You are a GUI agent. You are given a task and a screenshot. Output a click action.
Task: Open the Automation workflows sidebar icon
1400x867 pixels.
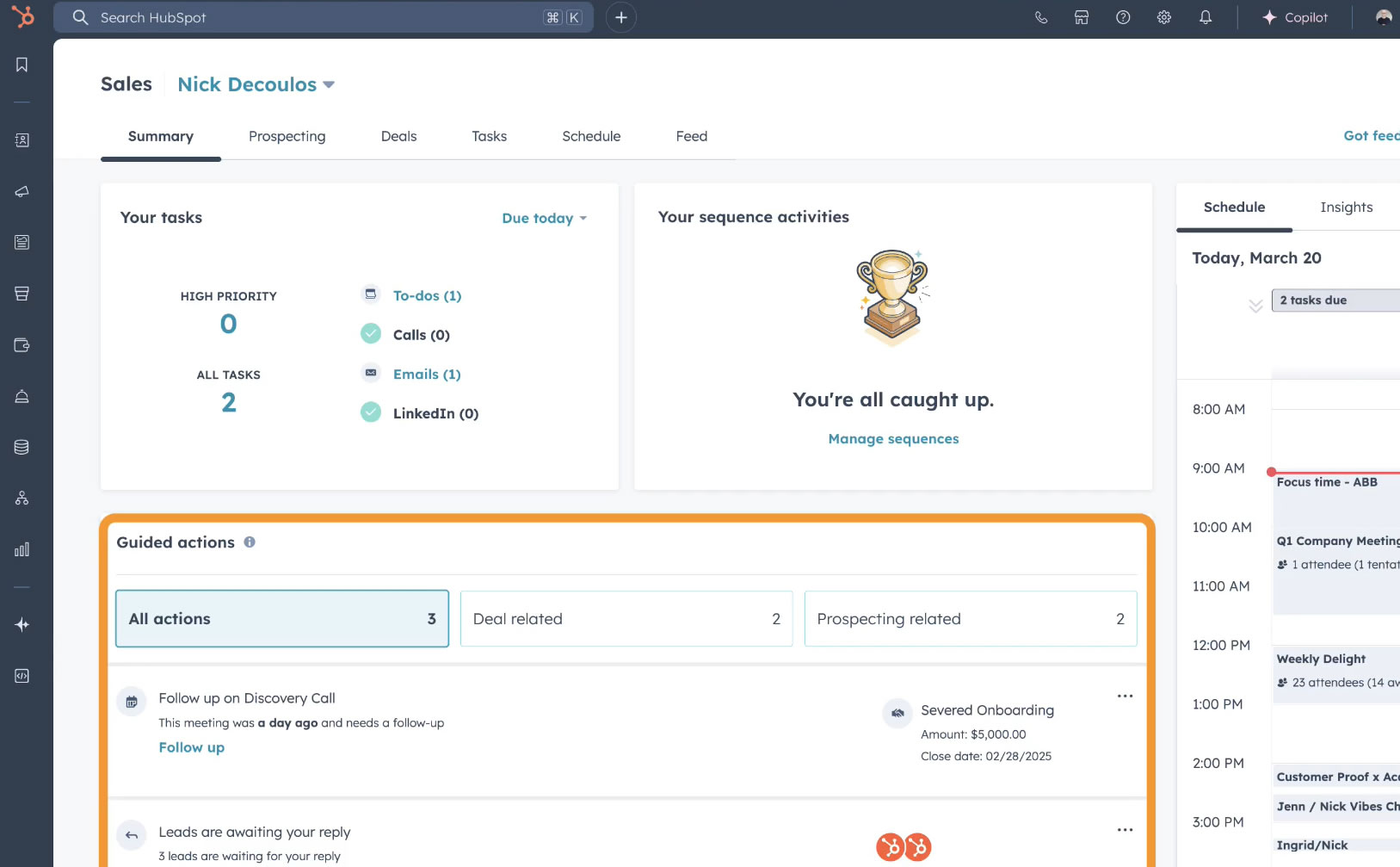(x=22, y=498)
